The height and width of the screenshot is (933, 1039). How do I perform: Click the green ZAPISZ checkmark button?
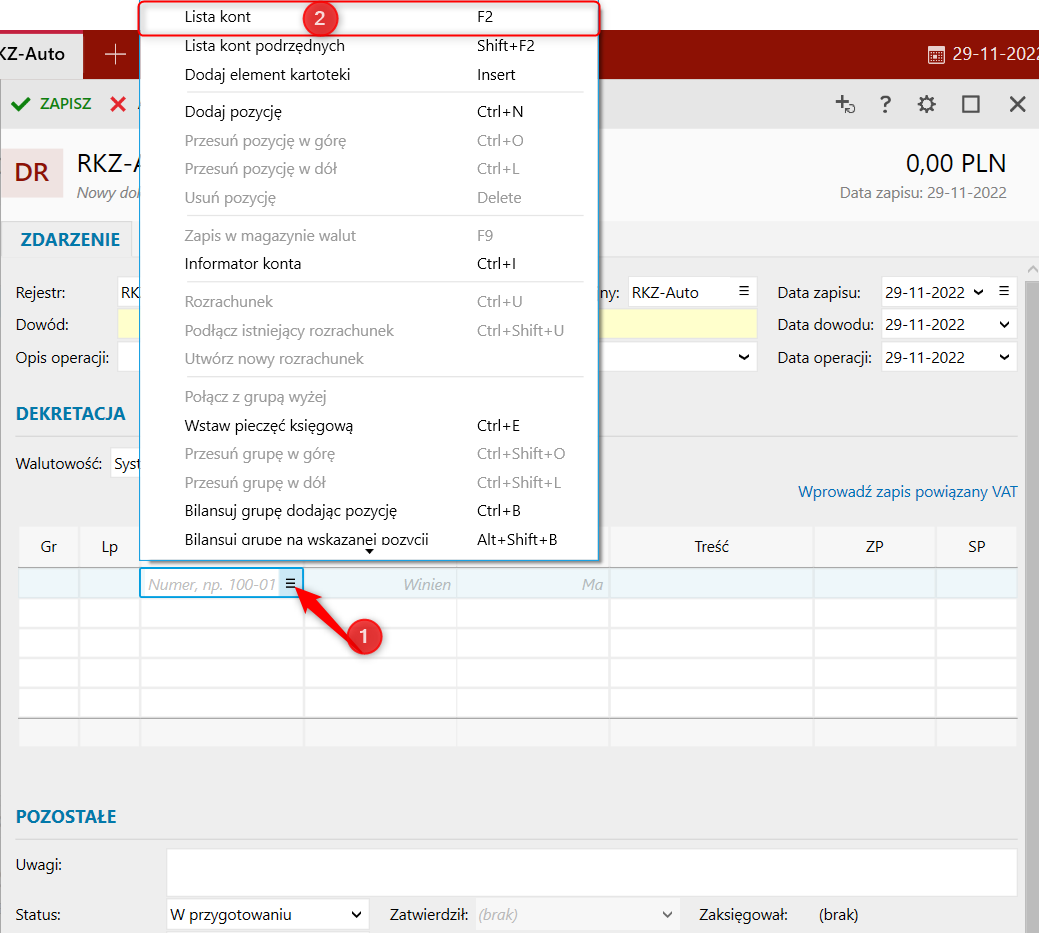tap(52, 104)
